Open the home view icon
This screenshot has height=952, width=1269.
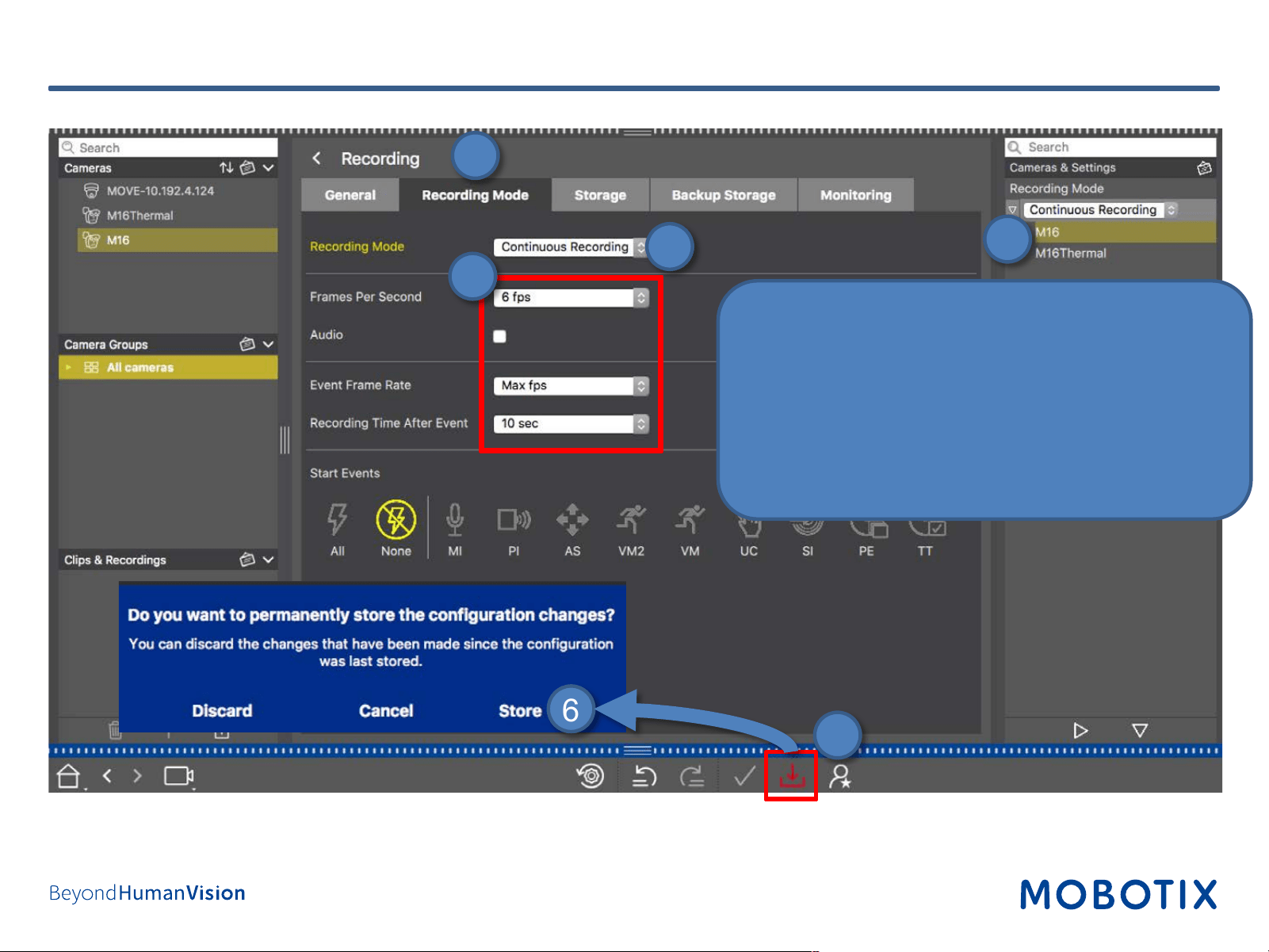click(x=69, y=776)
